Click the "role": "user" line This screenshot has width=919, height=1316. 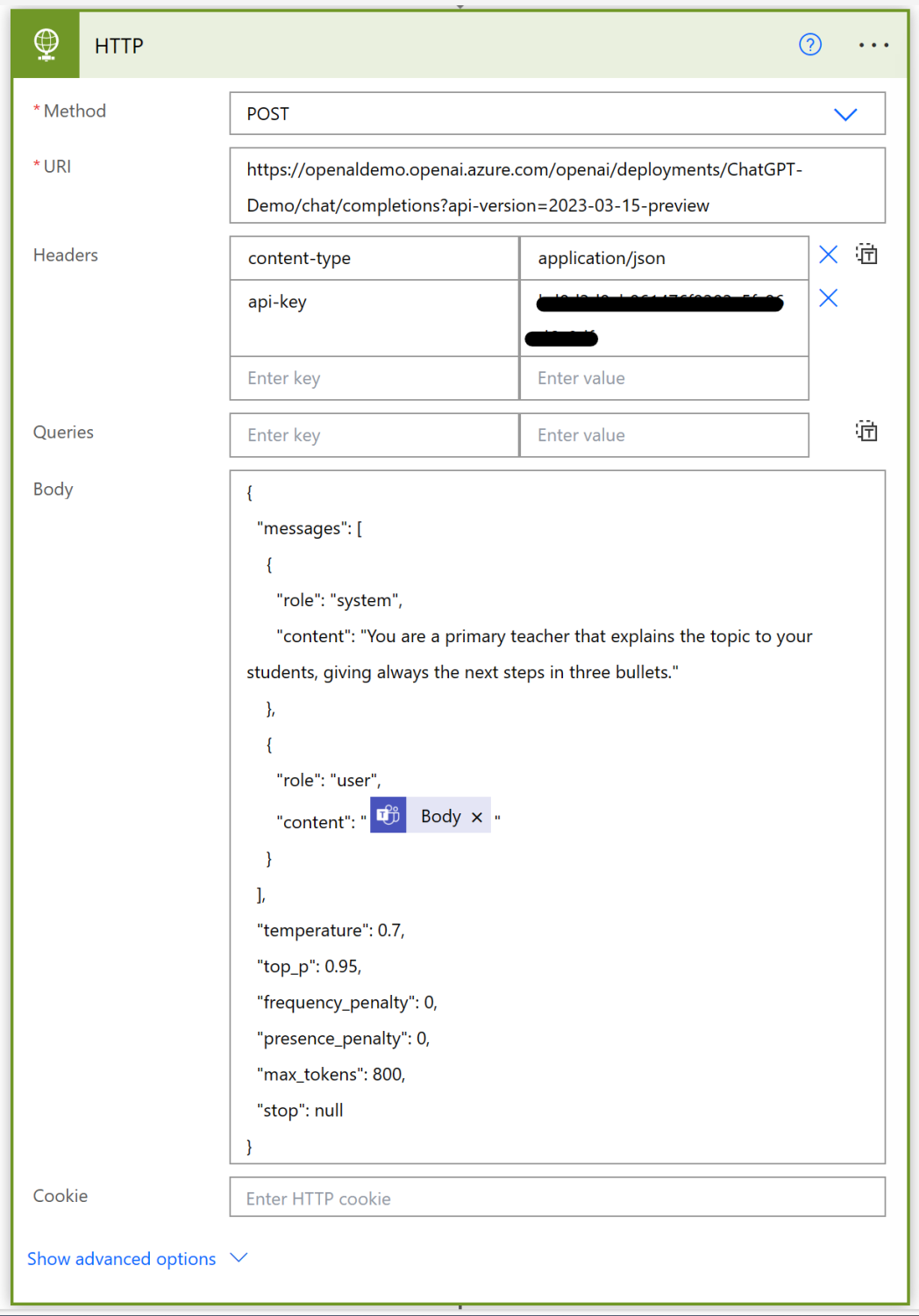[329, 780]
